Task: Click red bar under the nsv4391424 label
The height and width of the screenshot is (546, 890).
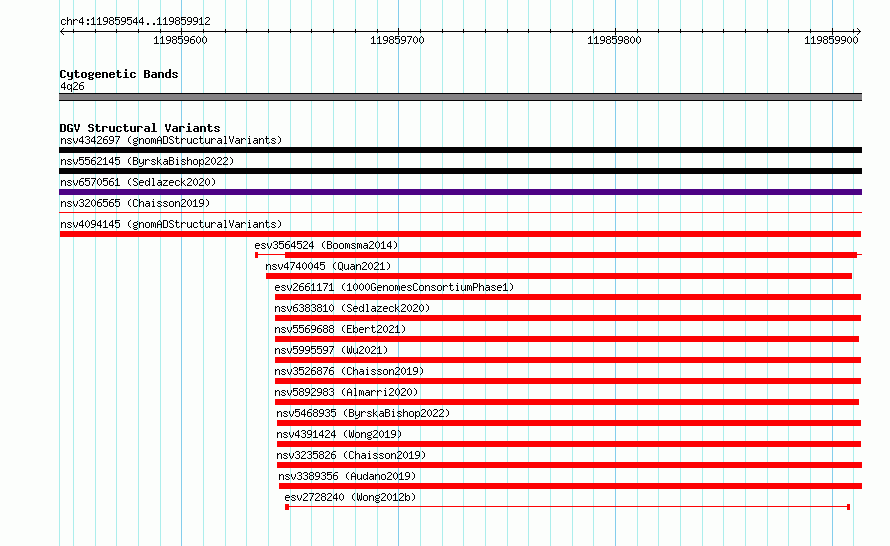Action: 569,444
